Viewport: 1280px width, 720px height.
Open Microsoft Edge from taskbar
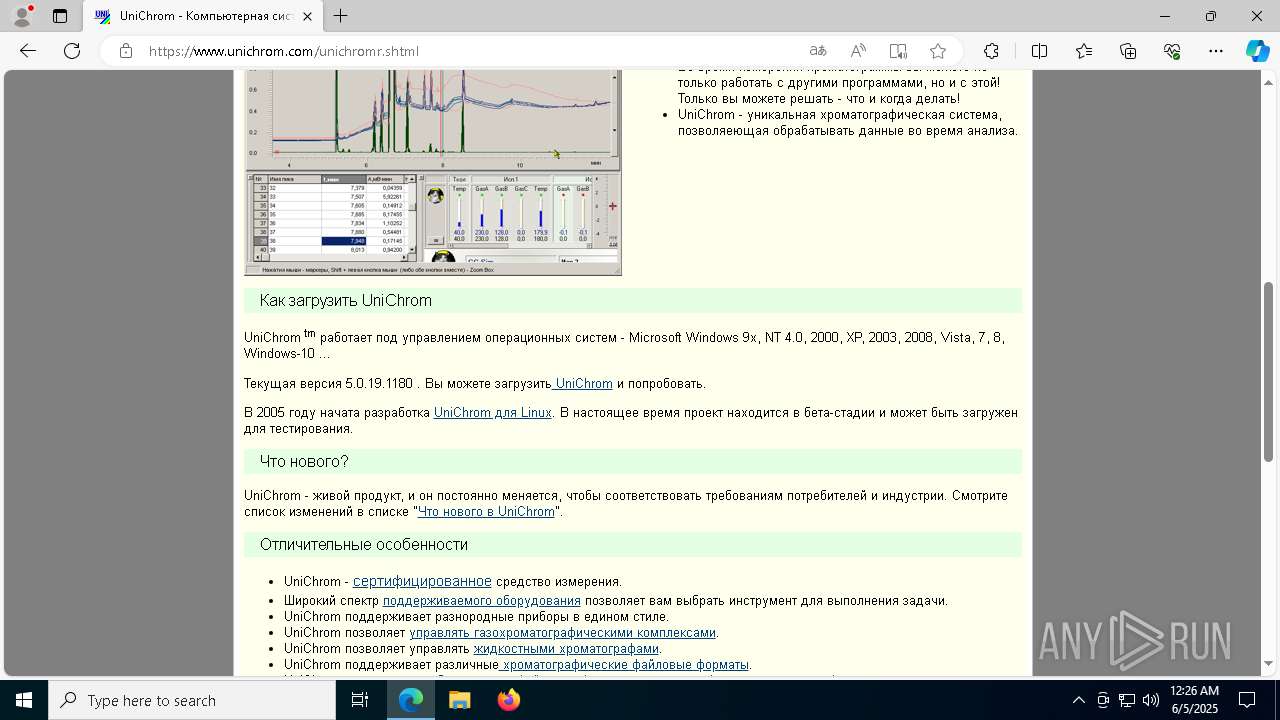coord(411,700)
